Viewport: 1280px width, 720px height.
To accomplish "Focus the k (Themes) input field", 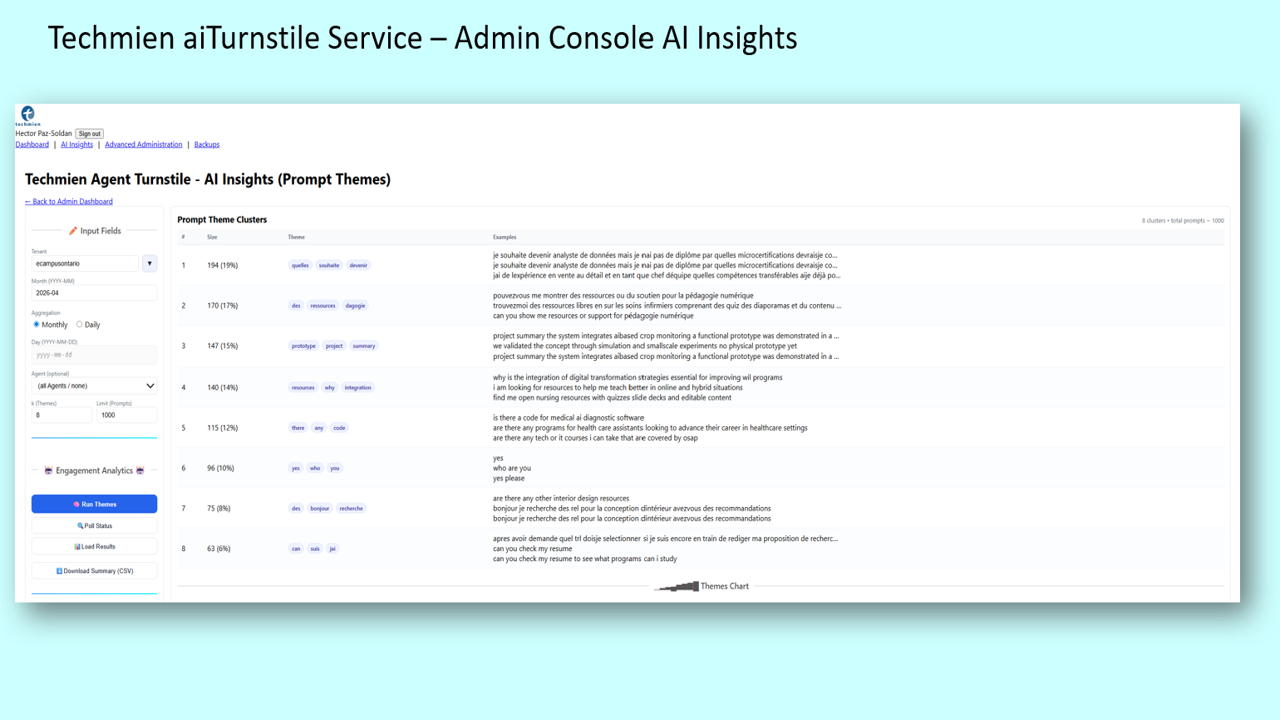I will pyautogui.click(x=62, y=415).
